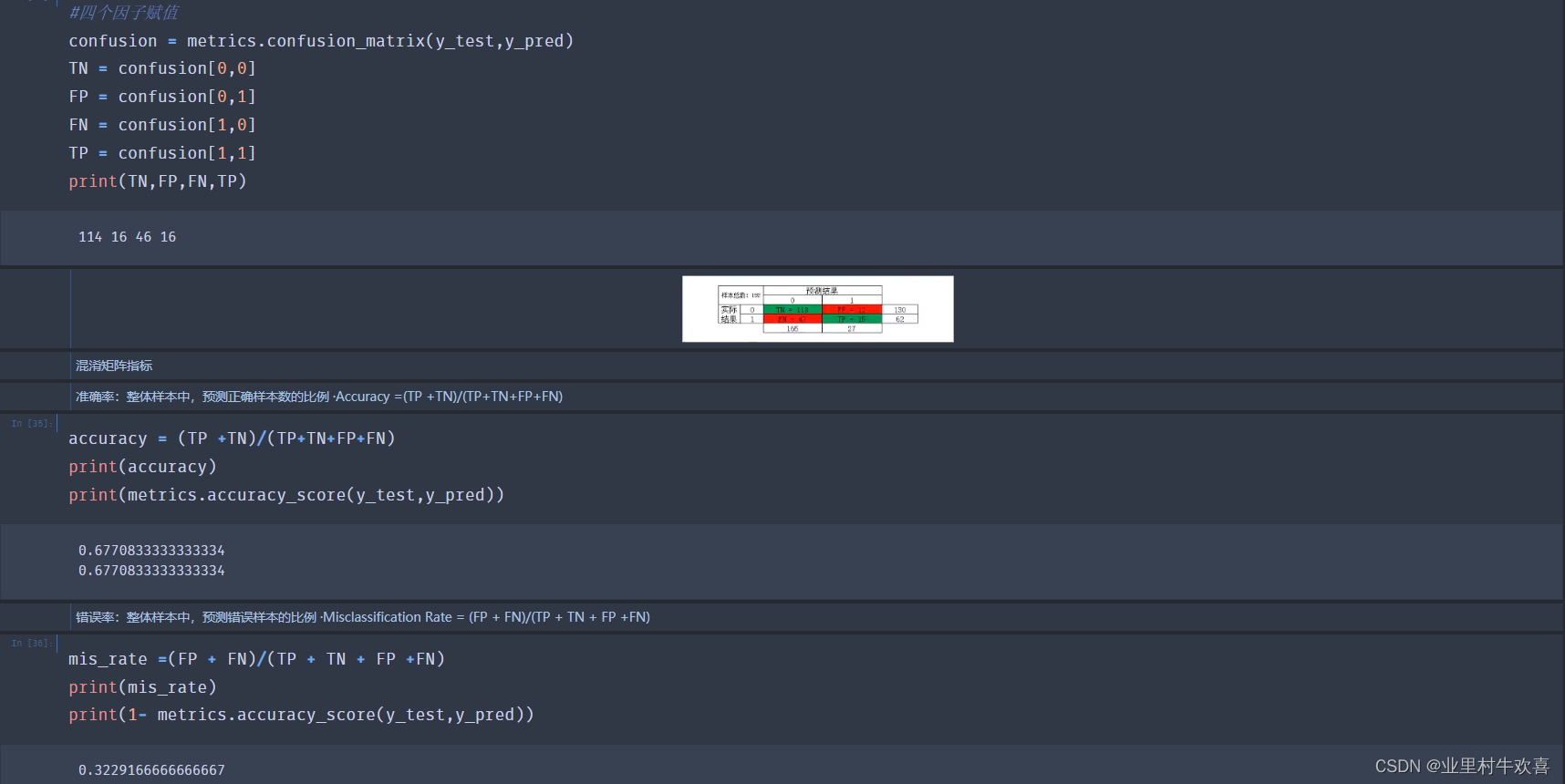The width and height of the screenshot is (1565, 784).
Task: Click the mis_rate formula code line
Action: point(256,659)
